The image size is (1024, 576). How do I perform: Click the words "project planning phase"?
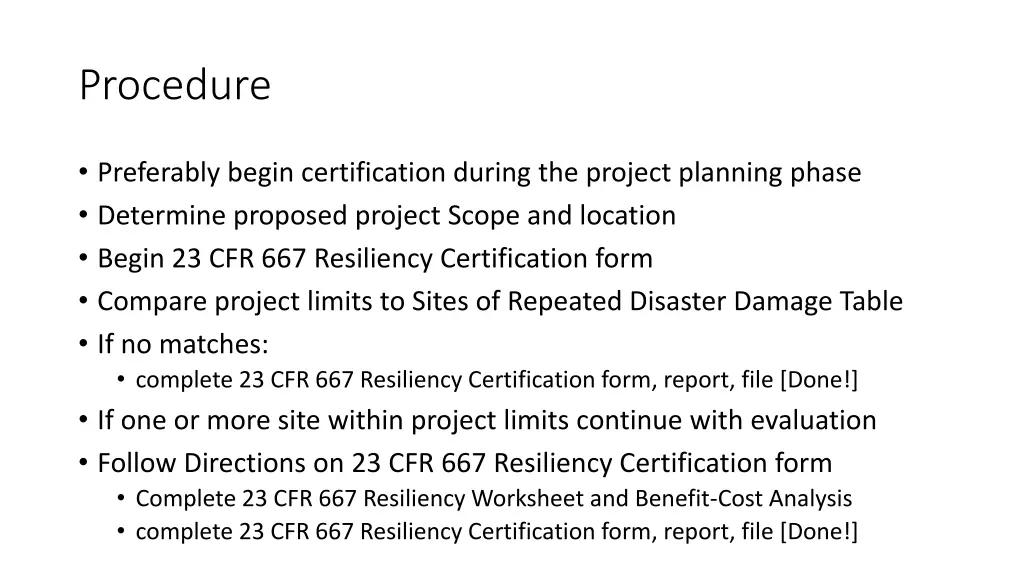click(724, 172)
